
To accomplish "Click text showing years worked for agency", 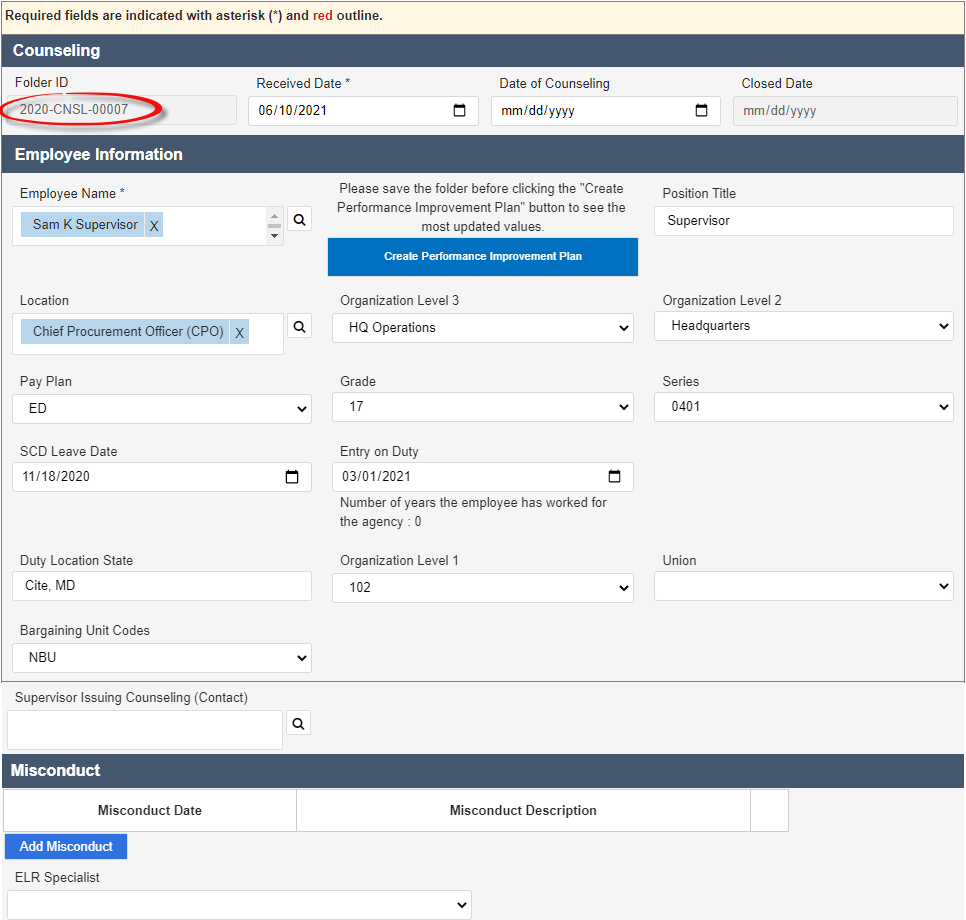I will (x=473, y=512).
